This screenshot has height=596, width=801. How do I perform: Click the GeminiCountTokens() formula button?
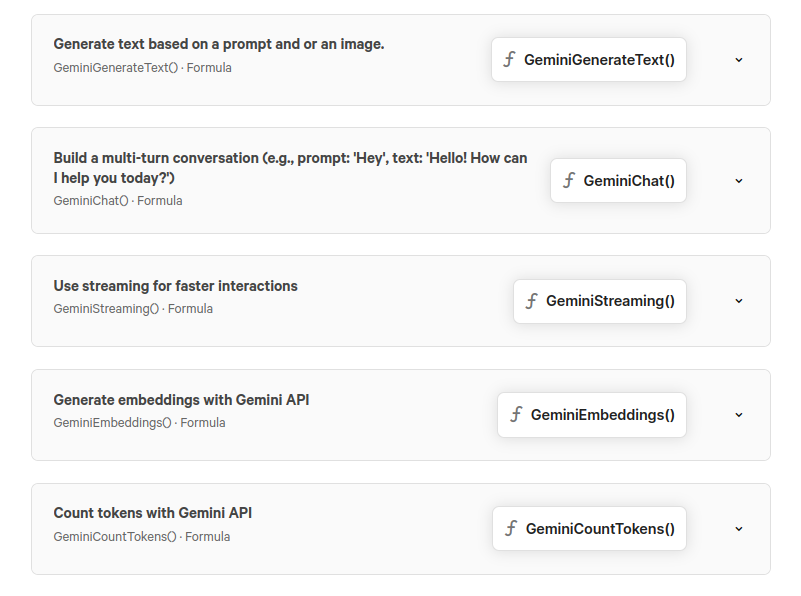click(600, 529)
